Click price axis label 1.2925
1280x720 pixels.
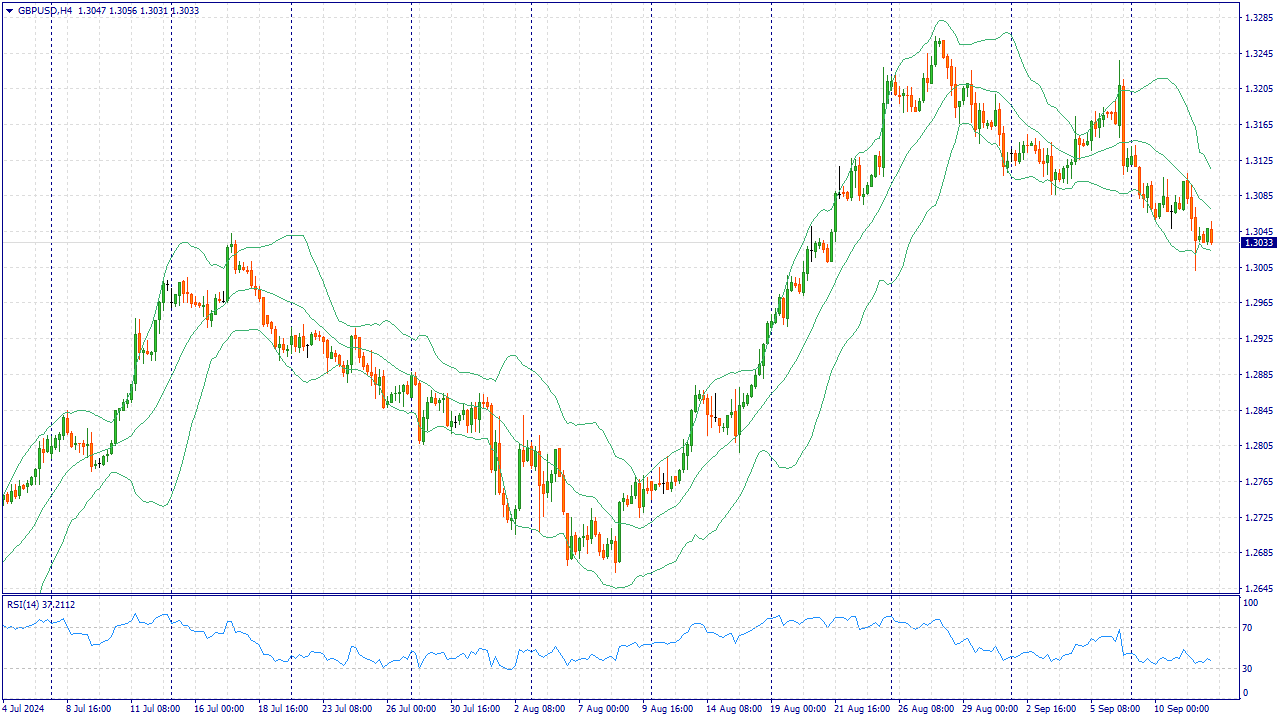pyautogui.click(x=1258, y=339)
